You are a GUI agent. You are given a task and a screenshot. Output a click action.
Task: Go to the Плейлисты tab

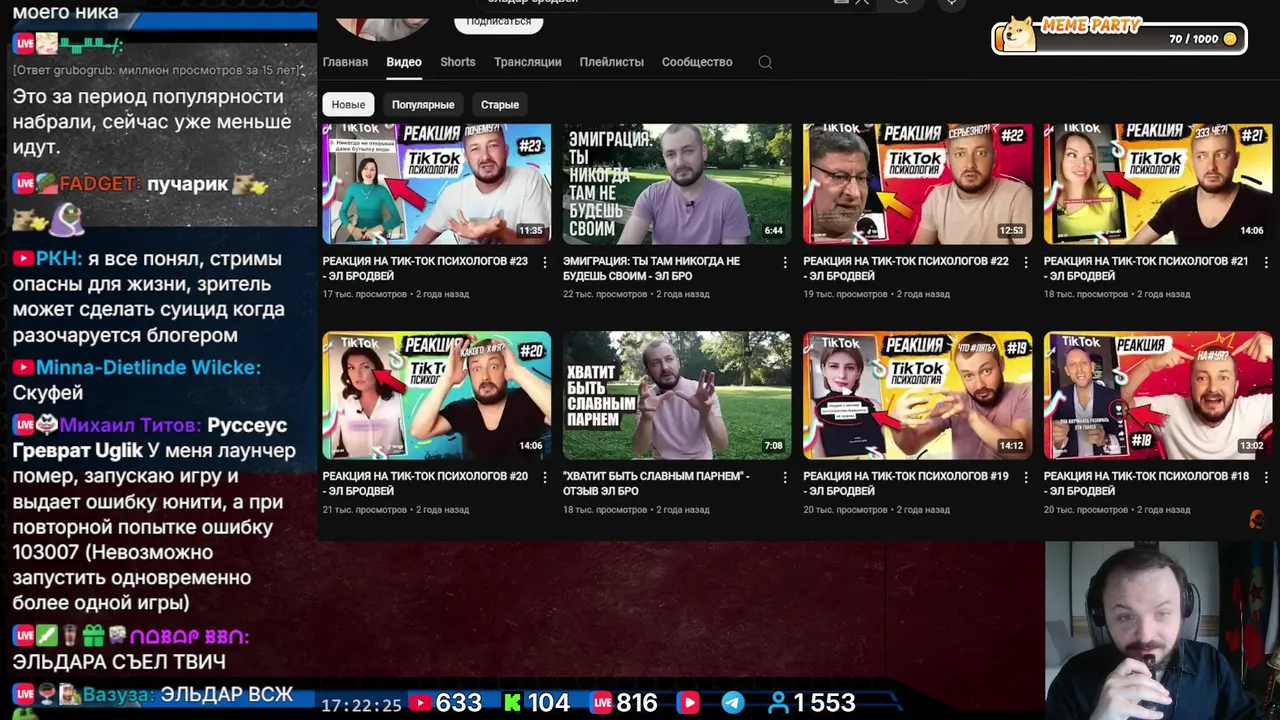click(611, 62)
